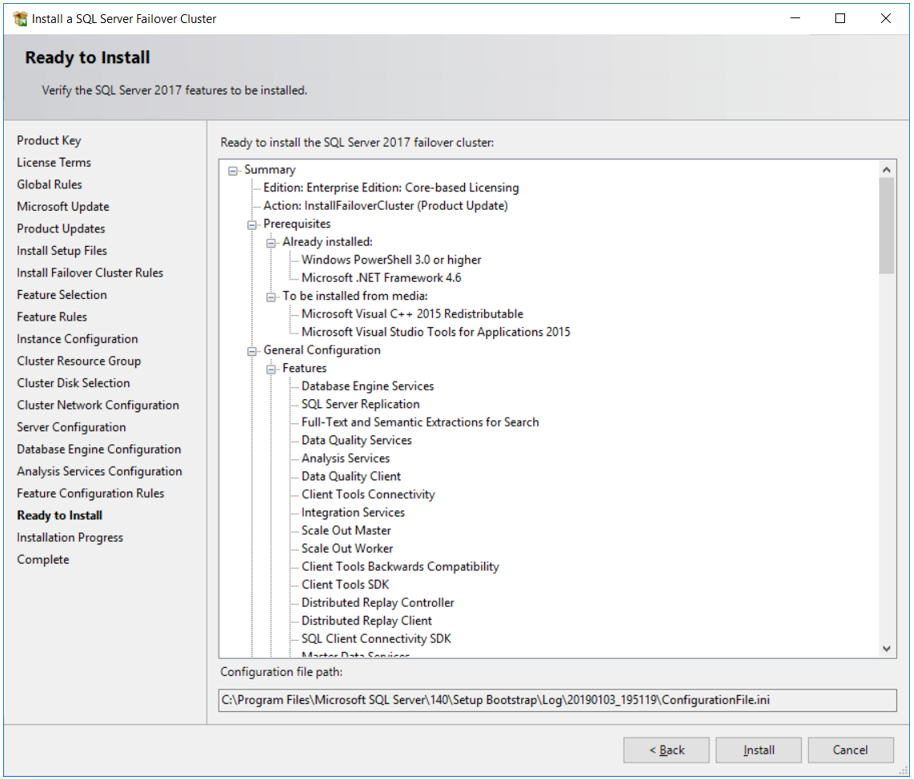This screenshot has height=779, width=914.
Task: Select Distributed Replay Controller feature
Action: pos(378,603)
